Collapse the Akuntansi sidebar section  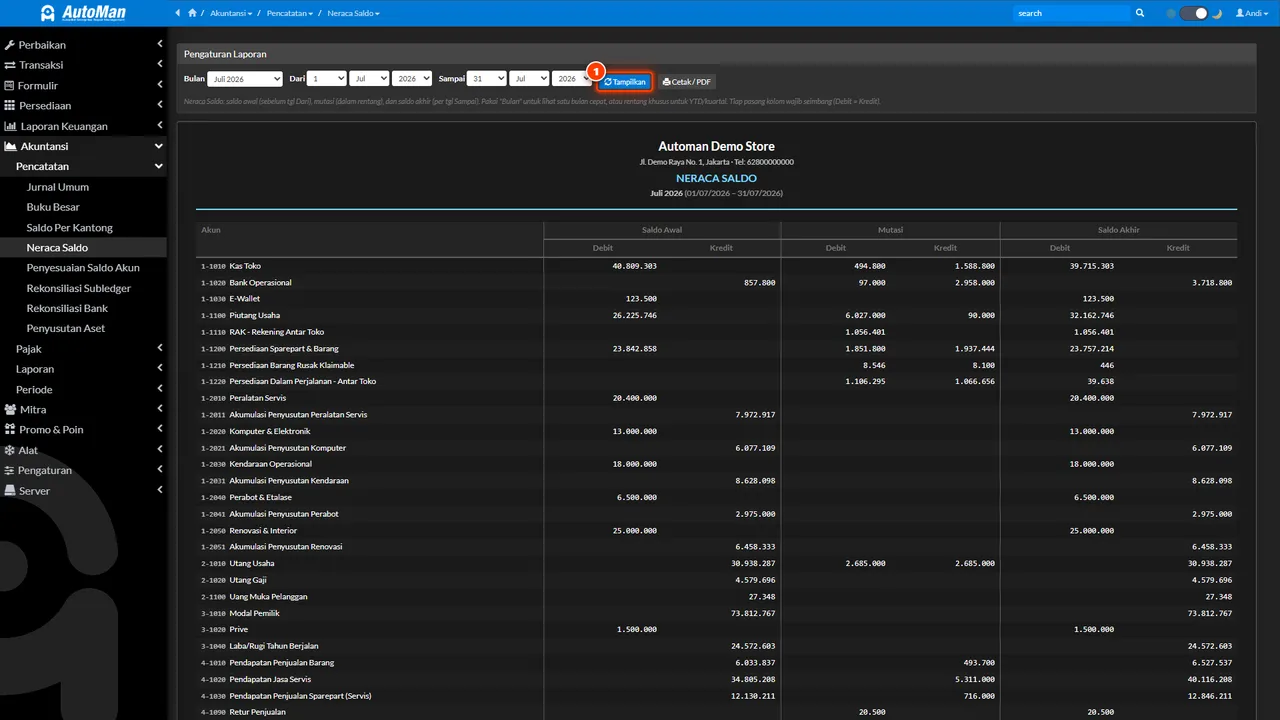[84, 146]
